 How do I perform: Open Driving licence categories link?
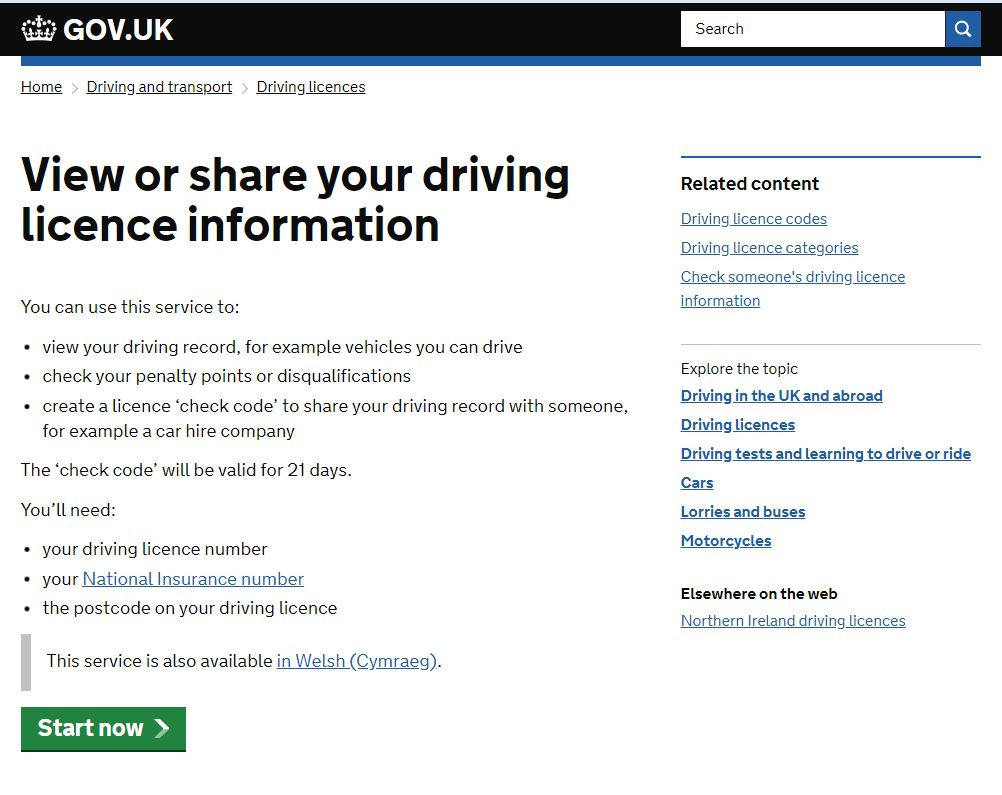click(769, 247)
